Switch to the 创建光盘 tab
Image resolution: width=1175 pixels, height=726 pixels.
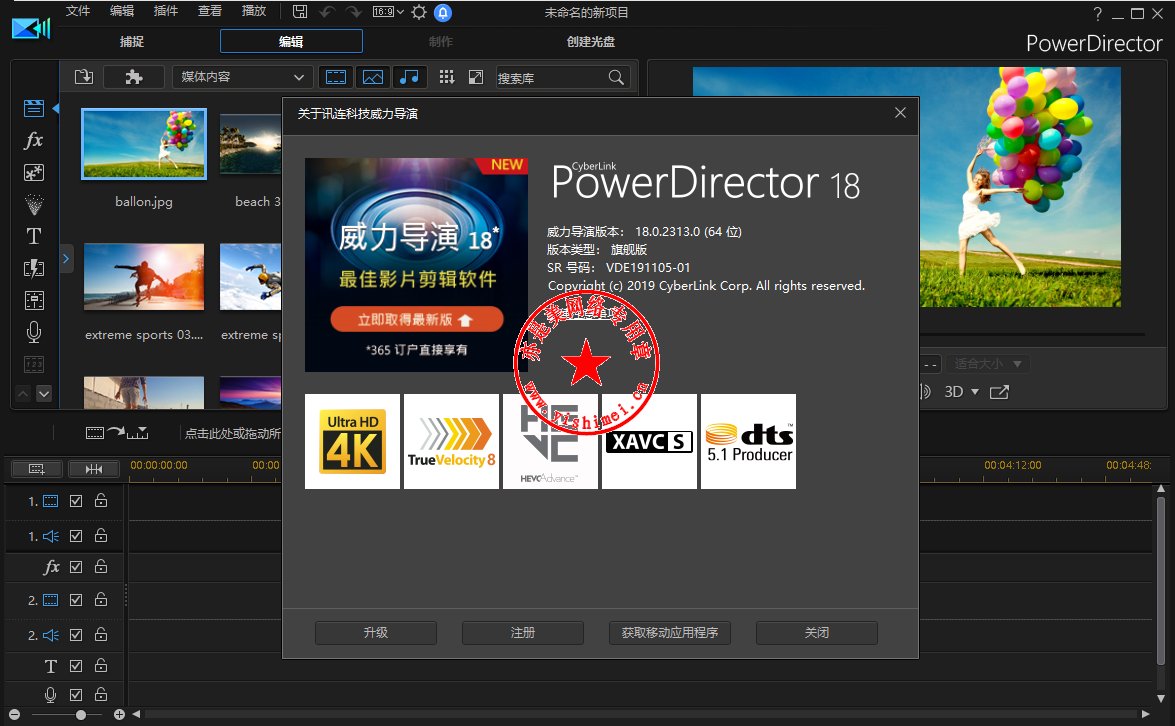point(590,42)
